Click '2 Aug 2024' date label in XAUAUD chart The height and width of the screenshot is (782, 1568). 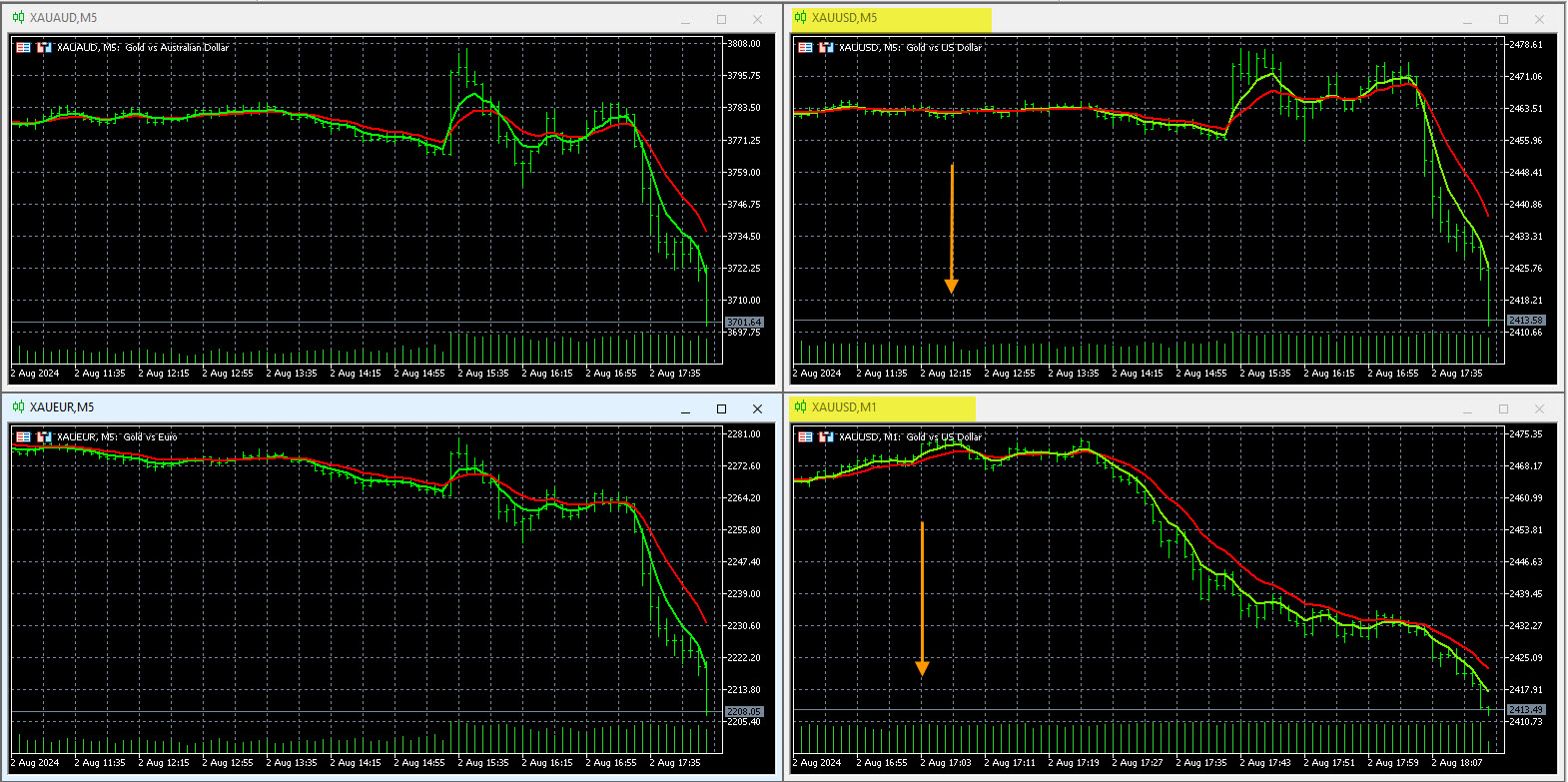tap(35, 373)
